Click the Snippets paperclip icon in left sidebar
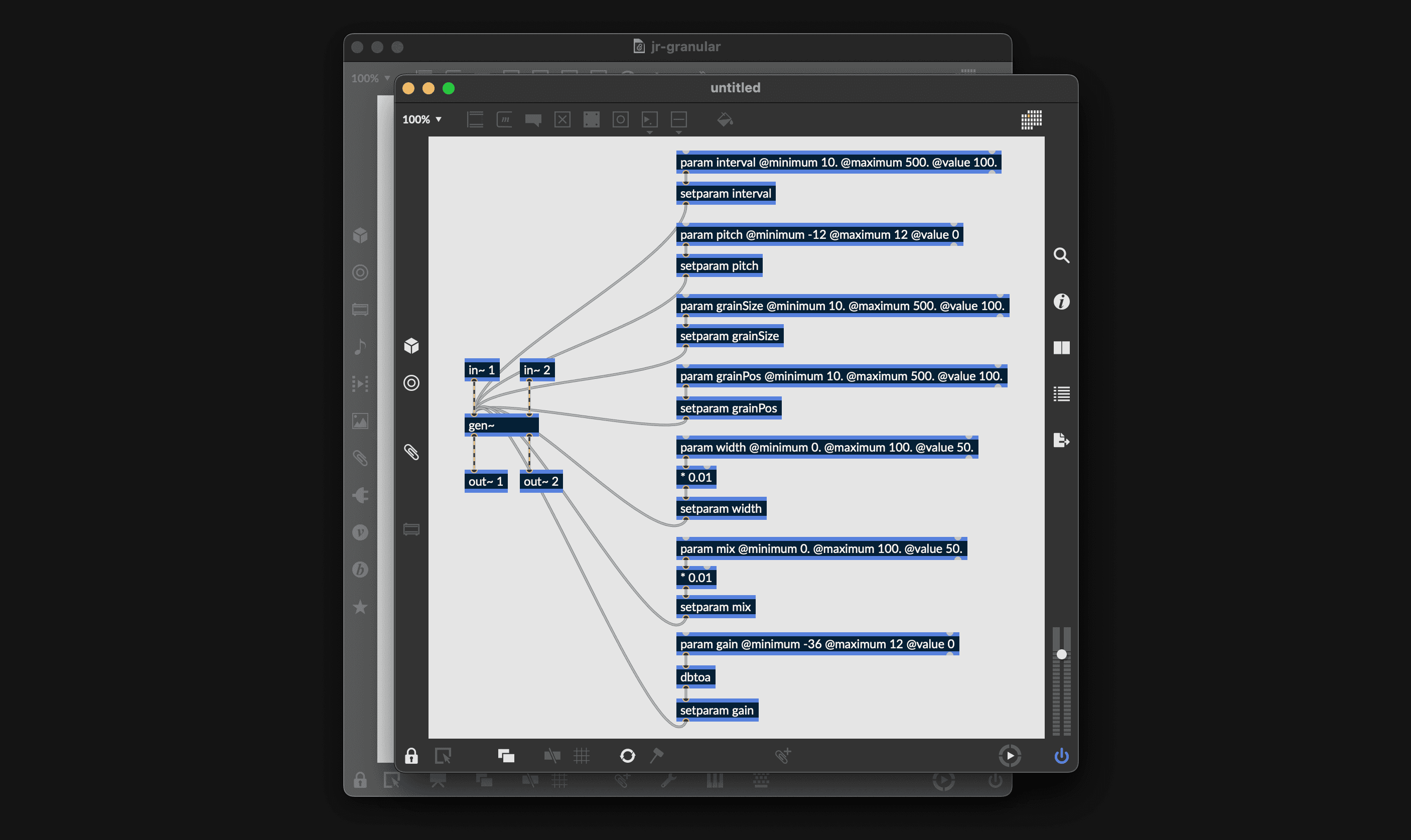 pyautogui.click(x=411, y=452)
